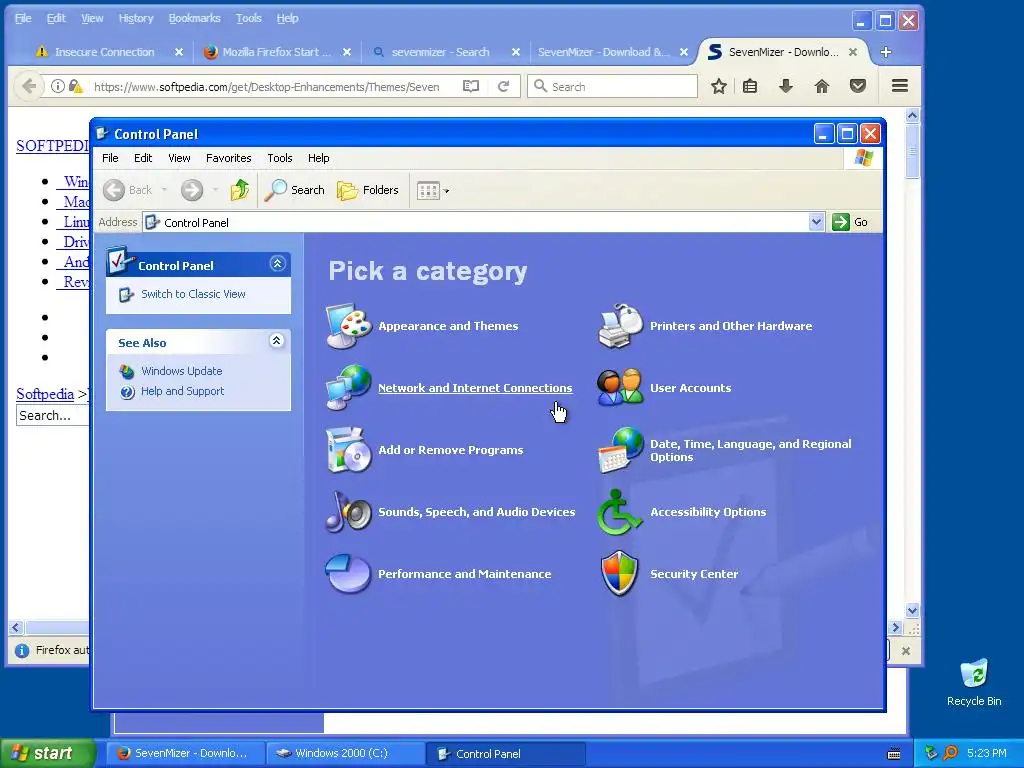Open the Favorites menu
The image size is (1024, 768).
pos(229,158)
